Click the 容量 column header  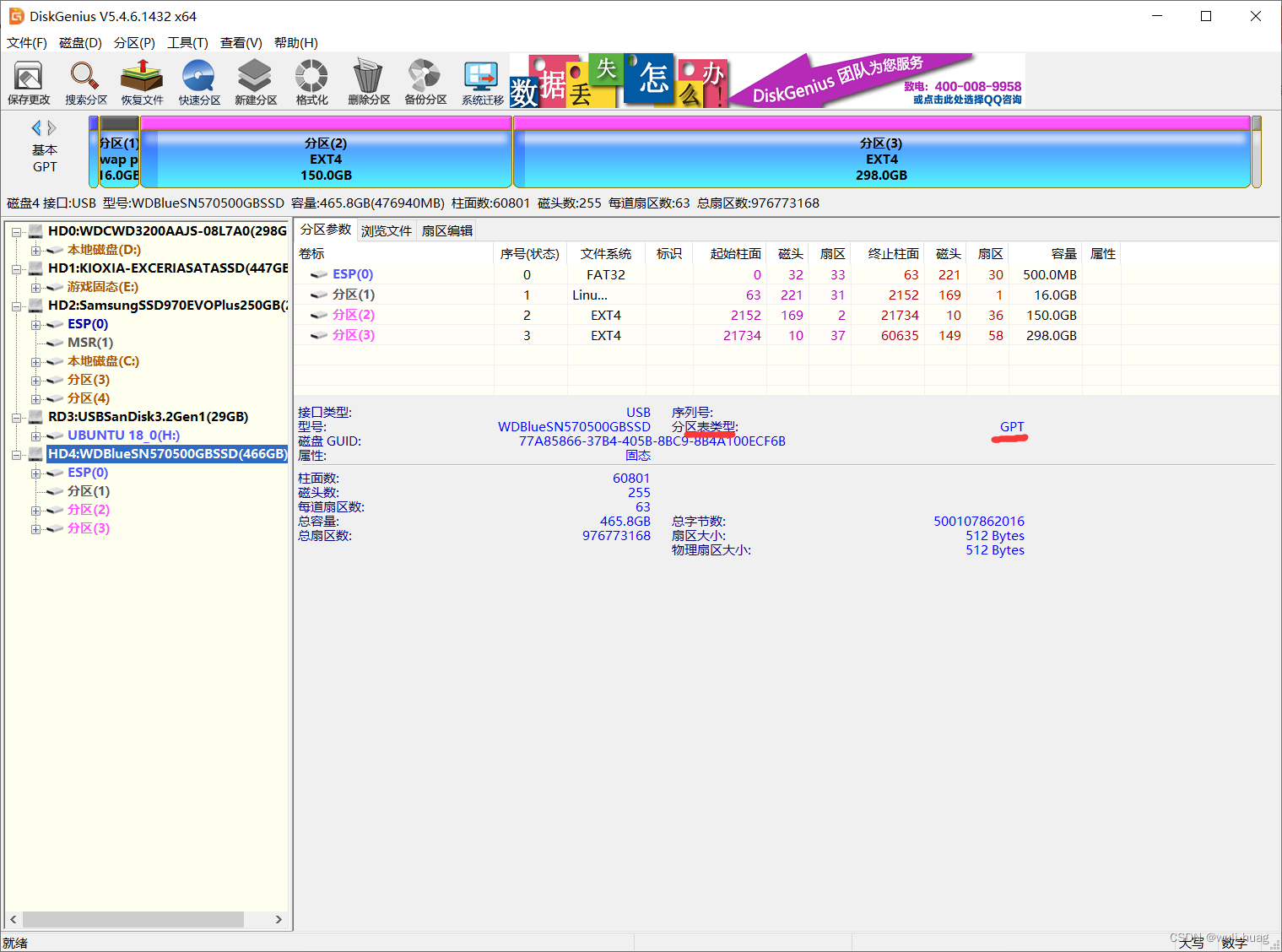point(1046,254)
